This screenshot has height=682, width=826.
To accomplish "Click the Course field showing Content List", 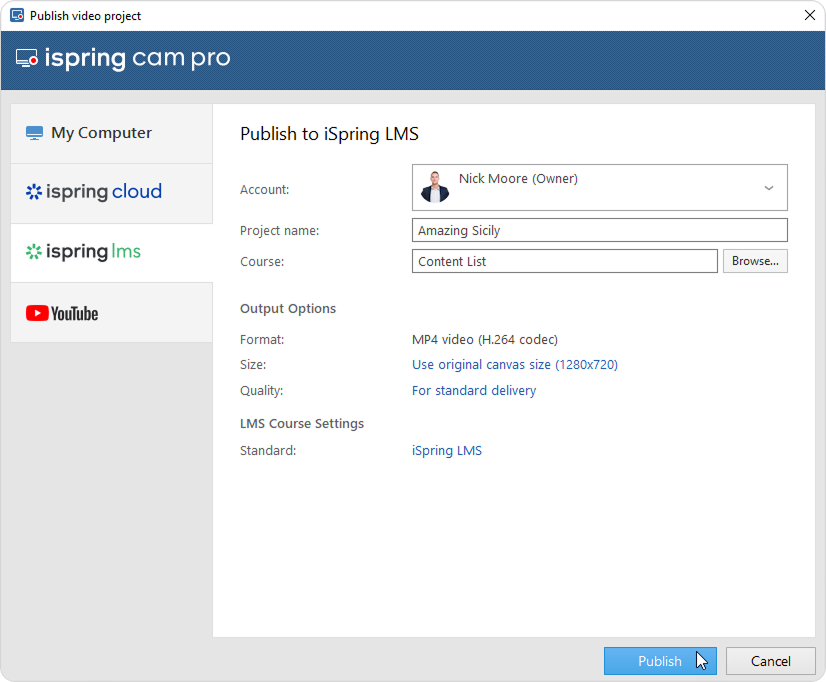I will [564, 261].
